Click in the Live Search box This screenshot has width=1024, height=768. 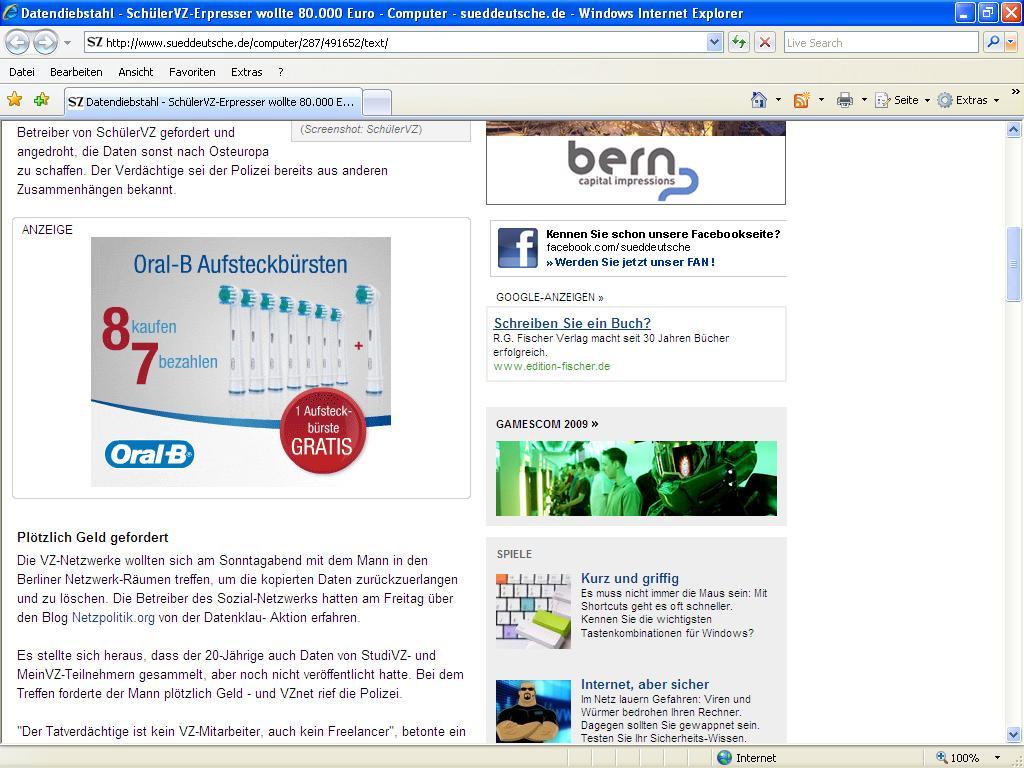pos(880,42)
